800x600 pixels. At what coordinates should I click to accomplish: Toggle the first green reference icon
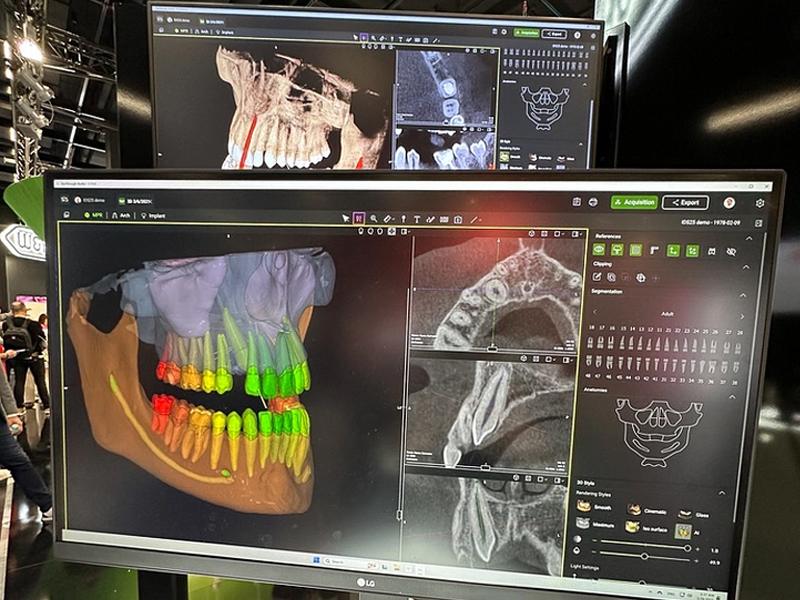point(599,249)
